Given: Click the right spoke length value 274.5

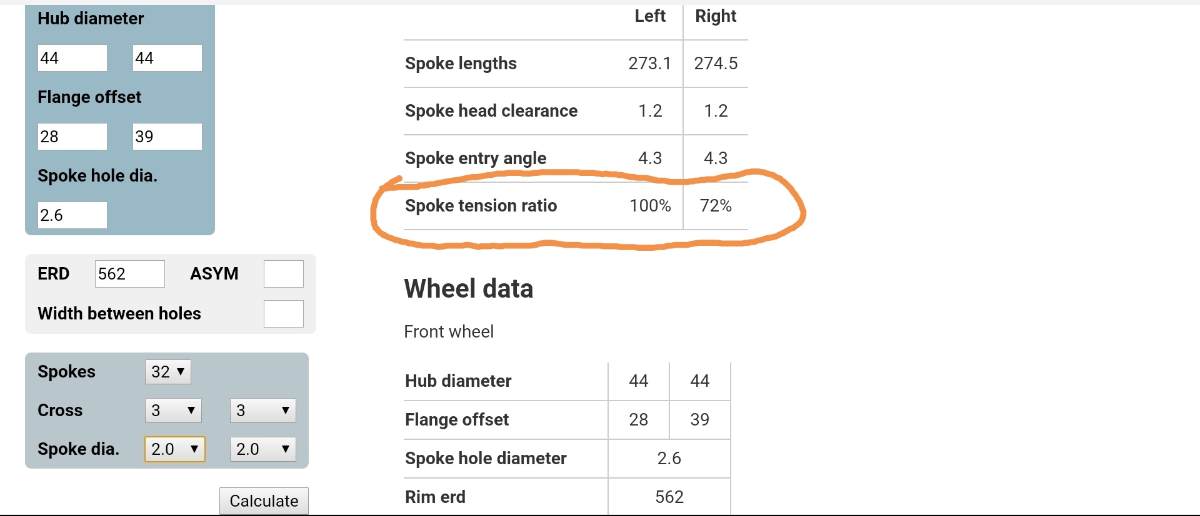Looking at the screenshot, I should pos(716,63).
